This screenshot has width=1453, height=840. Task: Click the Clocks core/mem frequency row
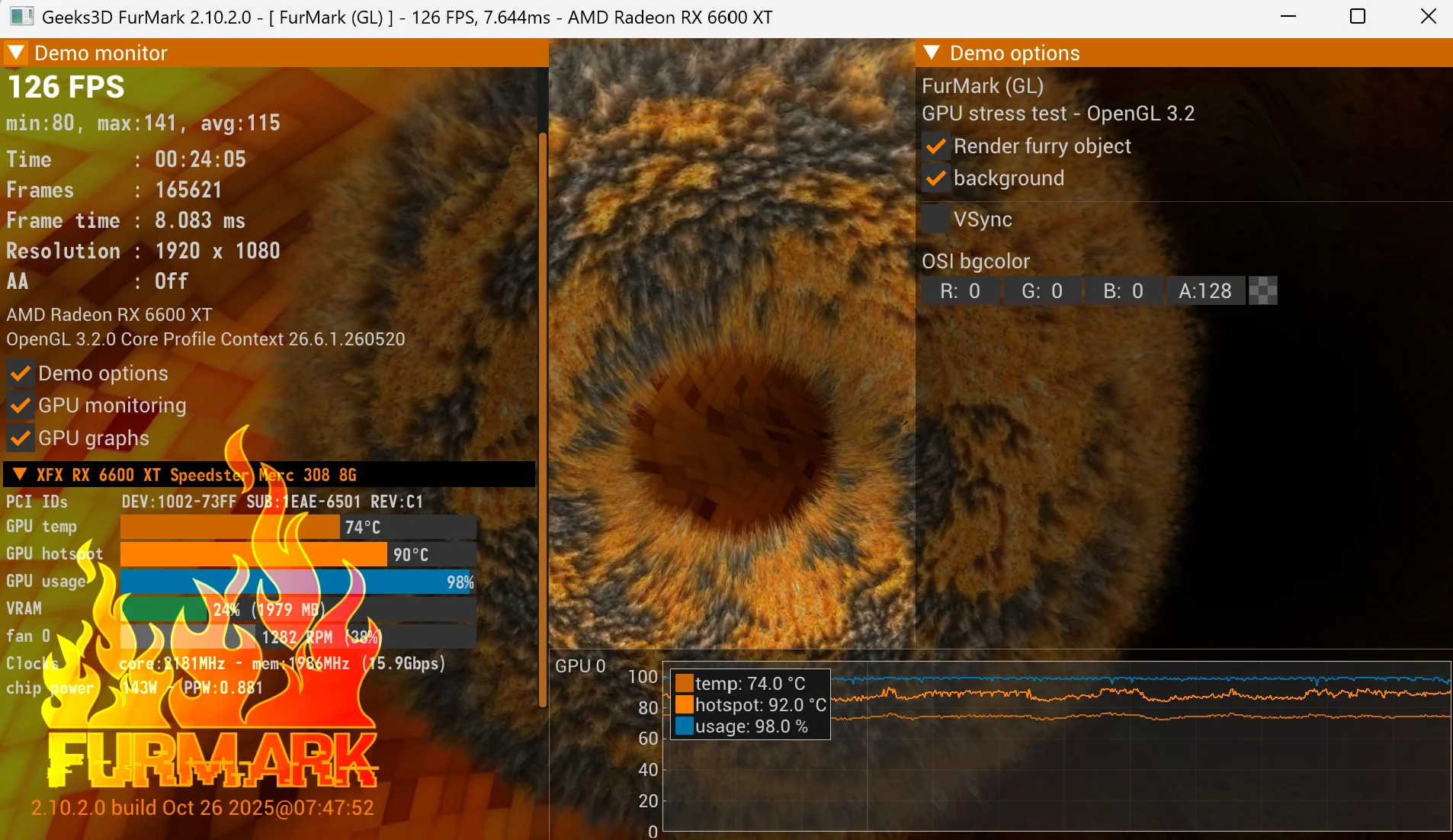click(x=226, y=663)
